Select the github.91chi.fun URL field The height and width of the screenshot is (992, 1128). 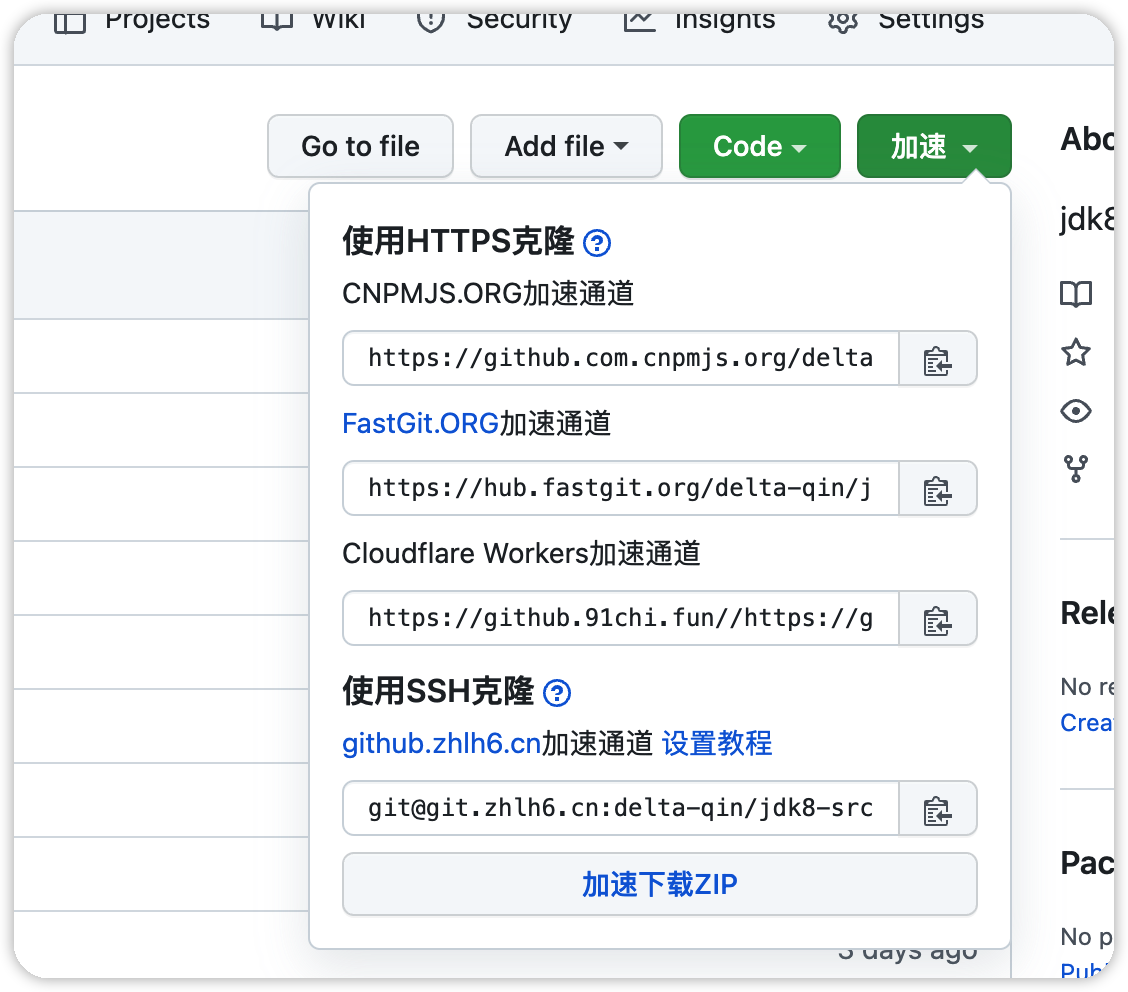click(621, 619)
